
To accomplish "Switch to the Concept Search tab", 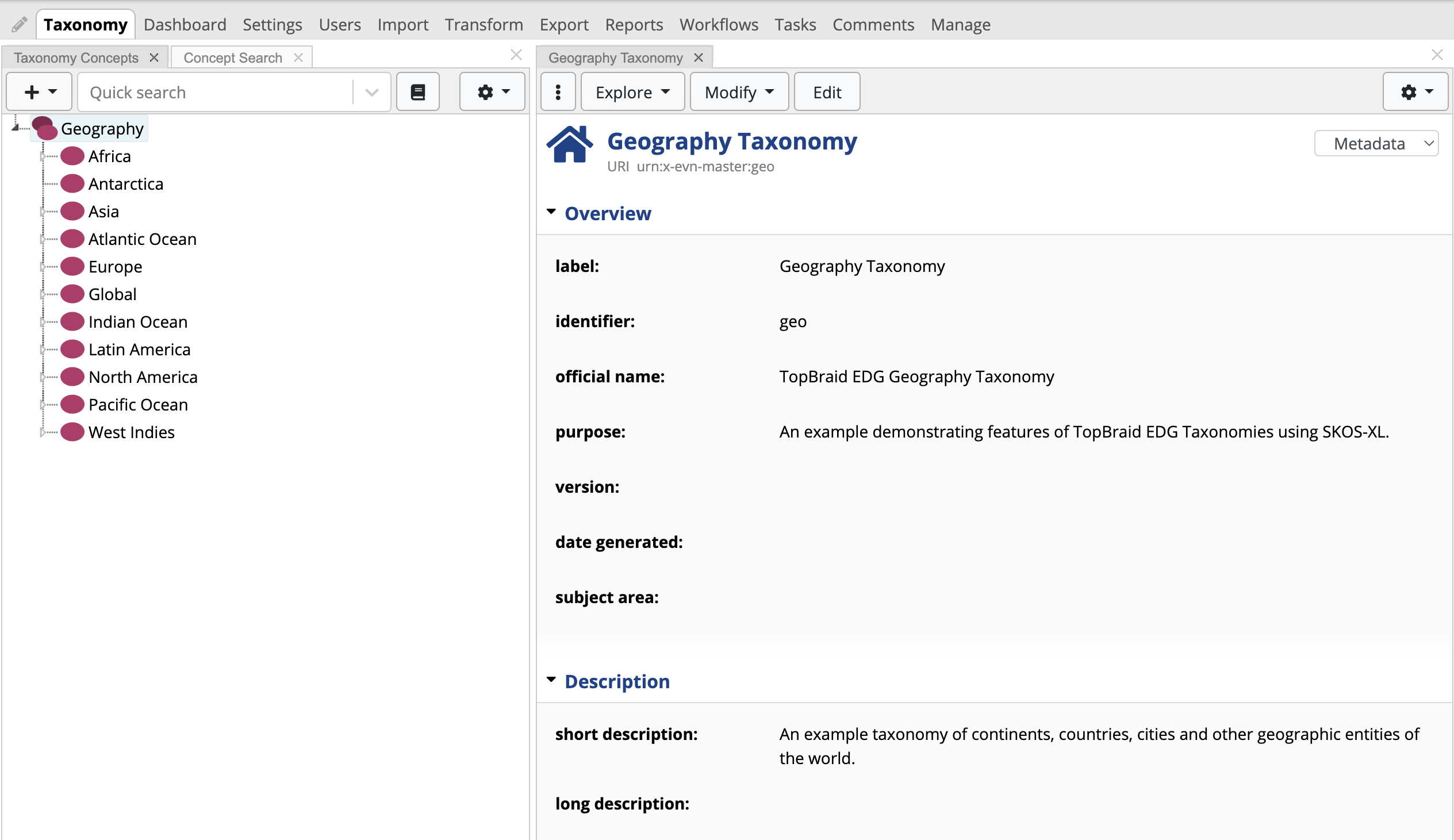I will point(232,56).
